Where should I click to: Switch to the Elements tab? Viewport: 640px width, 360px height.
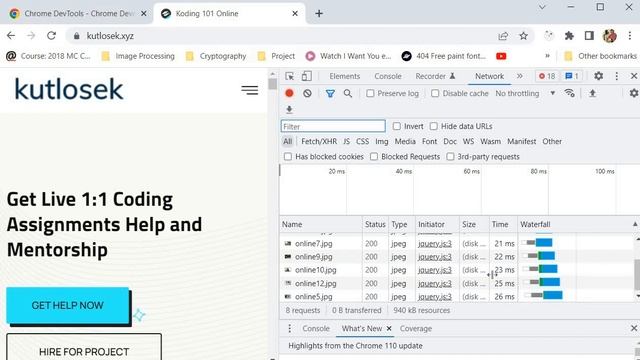click(344, 76)
